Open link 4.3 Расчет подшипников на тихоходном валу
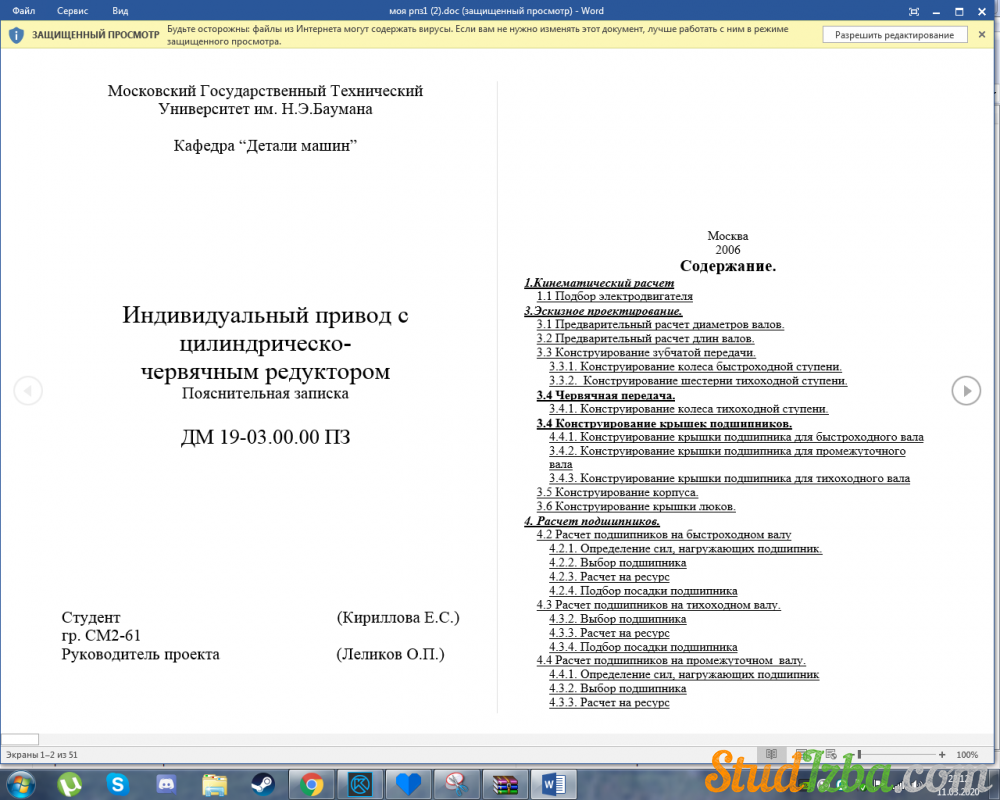The height and width of the screenshot is (800, 1000). click(x=658, y=604)
